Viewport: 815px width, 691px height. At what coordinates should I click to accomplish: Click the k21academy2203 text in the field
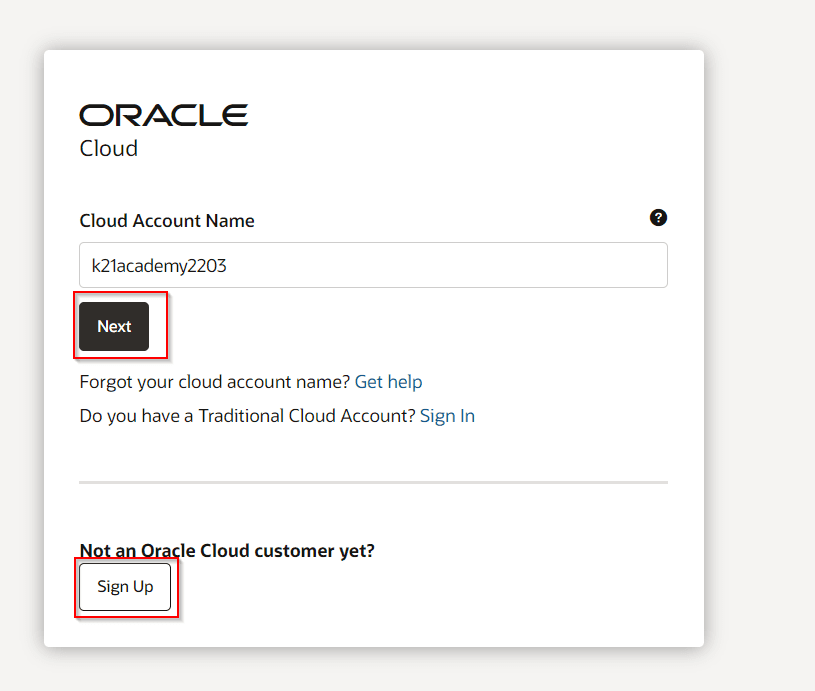coord(152,266)
